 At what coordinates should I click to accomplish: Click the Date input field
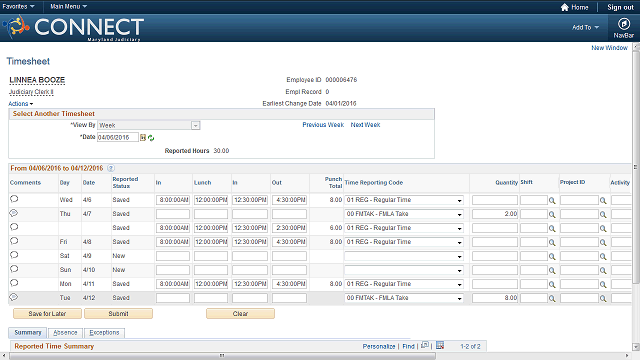(x=118, y=138)
